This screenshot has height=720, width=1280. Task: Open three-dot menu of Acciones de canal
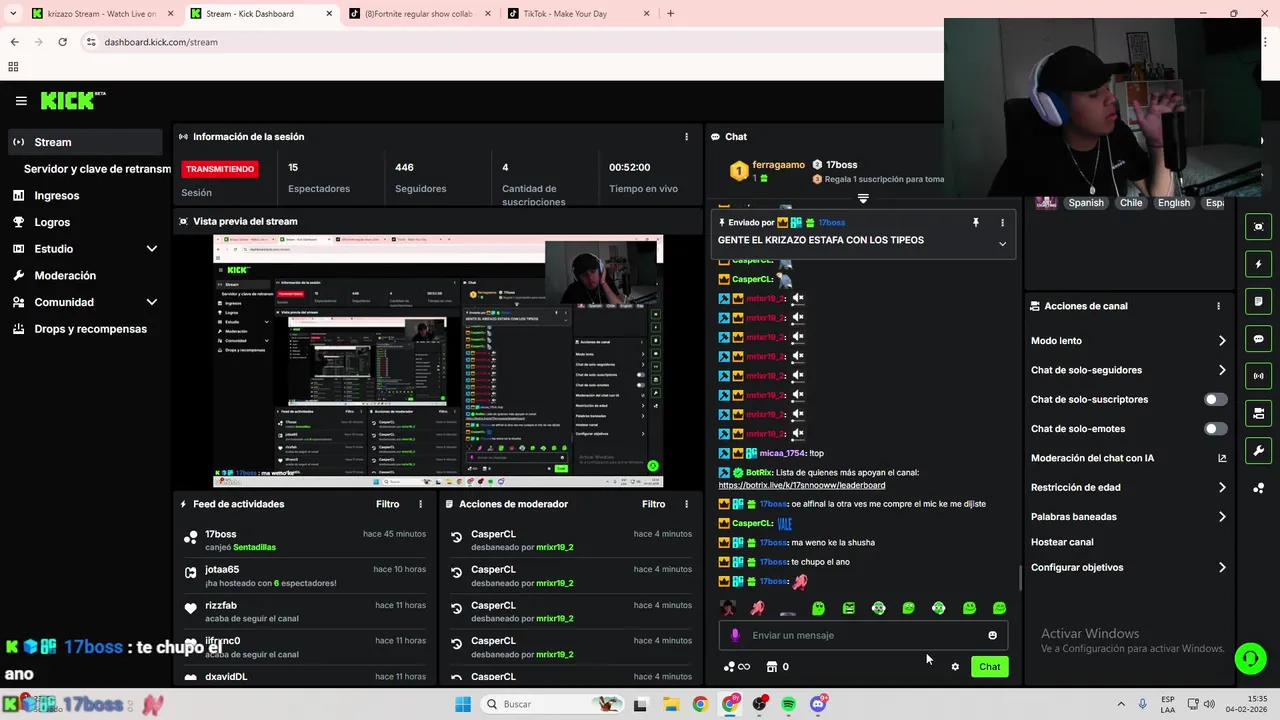[x=1218, y=306]
